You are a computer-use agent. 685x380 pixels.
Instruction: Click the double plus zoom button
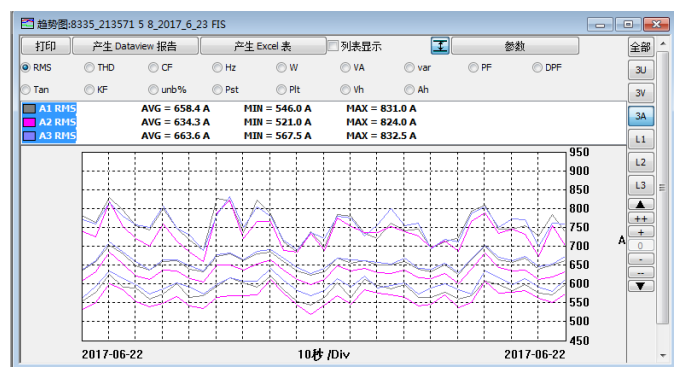[640, 218]
